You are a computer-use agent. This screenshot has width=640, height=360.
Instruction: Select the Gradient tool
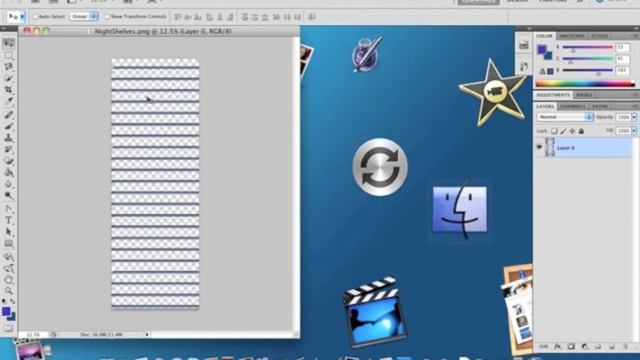9,172
